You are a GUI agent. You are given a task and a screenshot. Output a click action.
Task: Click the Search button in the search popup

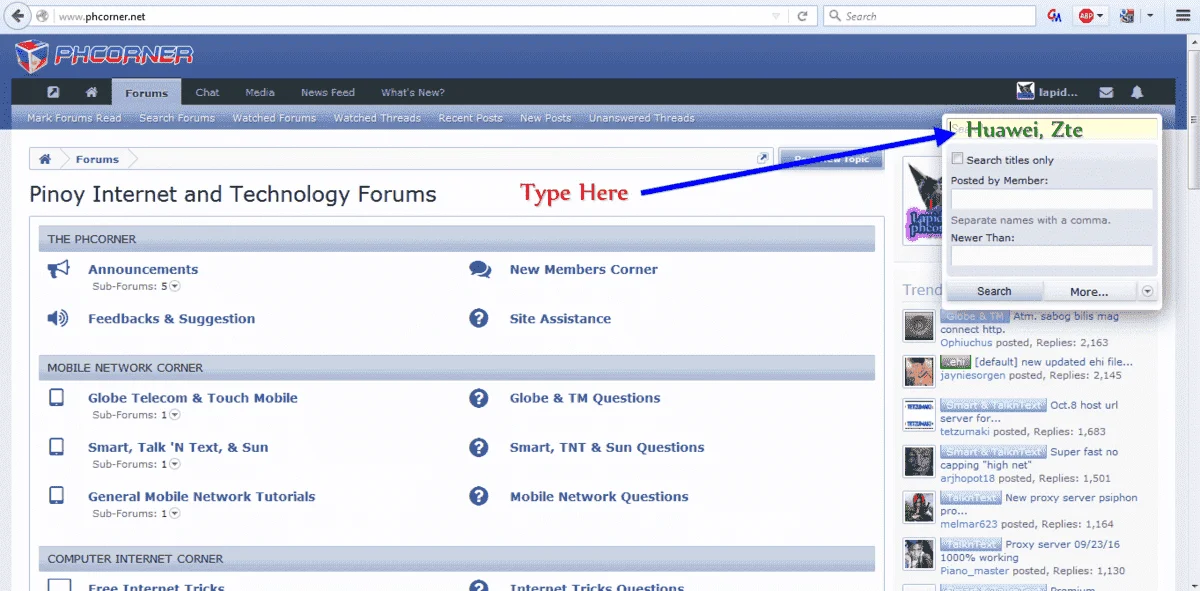click(994, 291)
